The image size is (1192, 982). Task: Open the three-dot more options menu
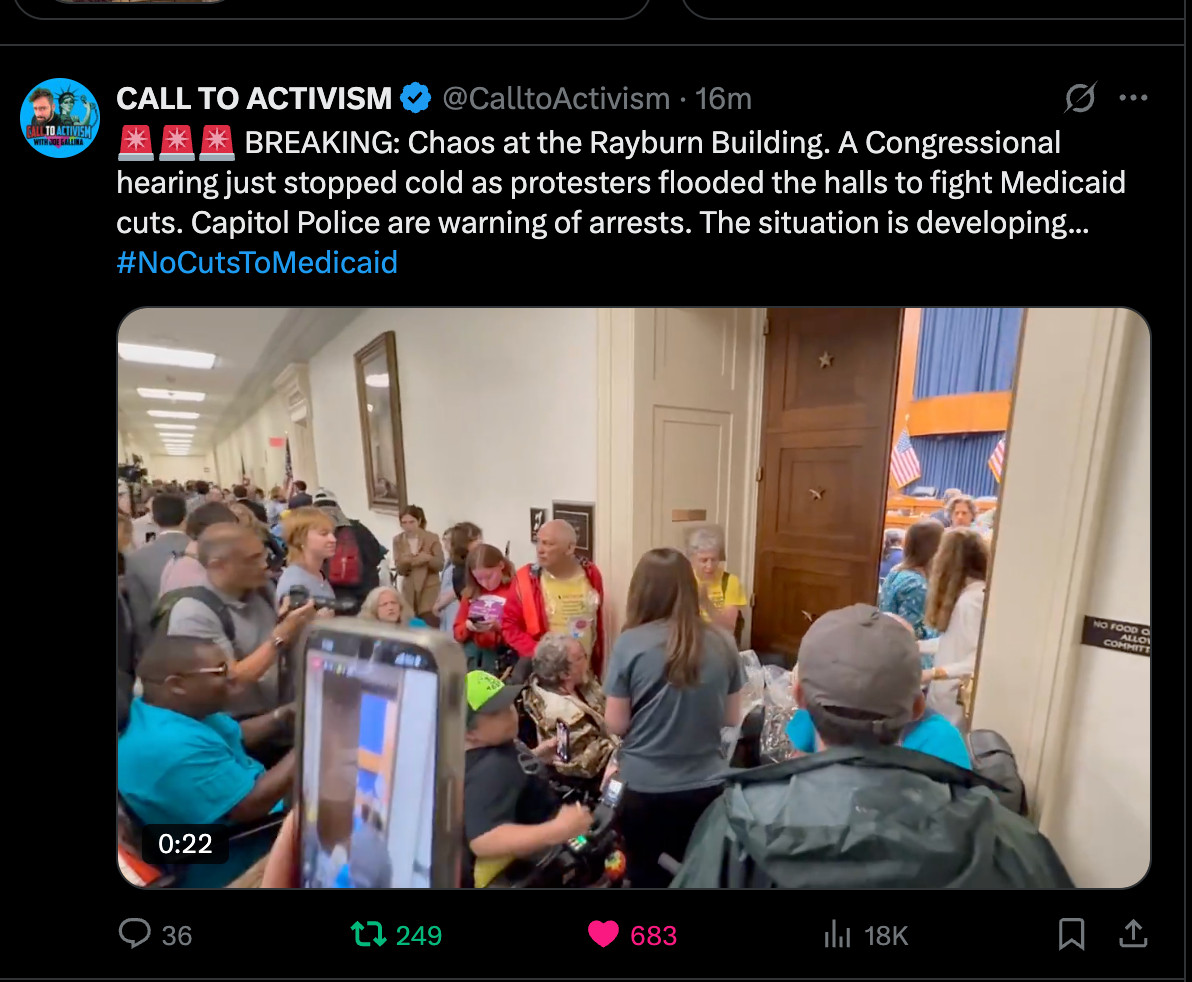pos(1133,97)
